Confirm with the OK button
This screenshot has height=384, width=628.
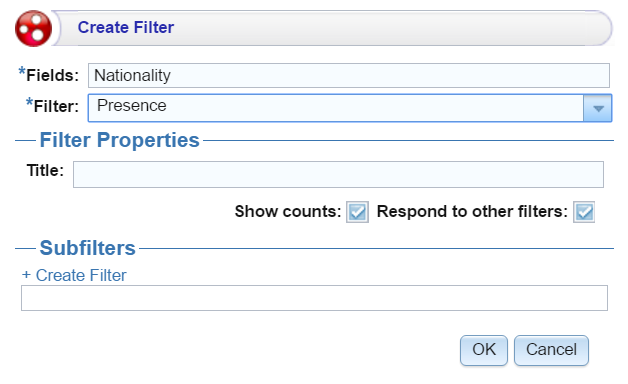tap(484, 350)
